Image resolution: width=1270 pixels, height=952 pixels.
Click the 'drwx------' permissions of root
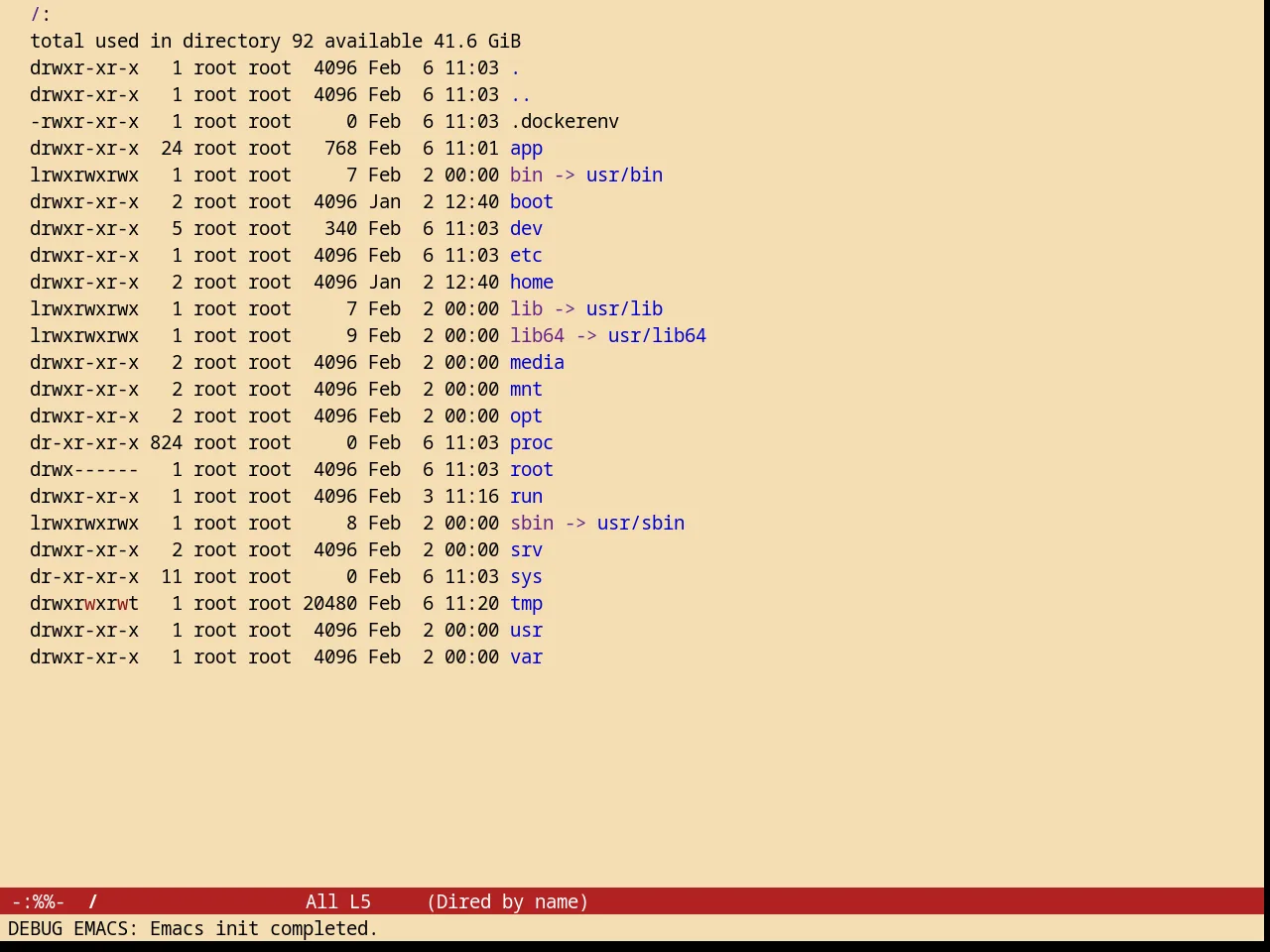[84, 470]
